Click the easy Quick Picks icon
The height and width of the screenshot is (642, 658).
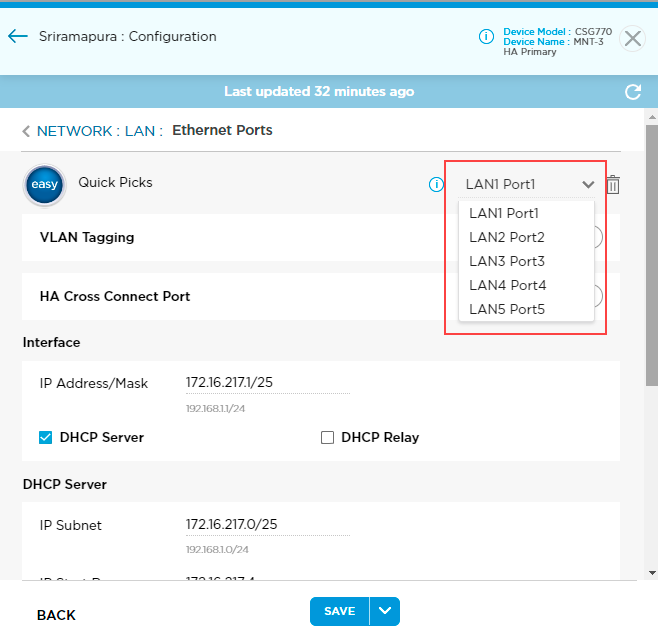click(x=44, y=185)
